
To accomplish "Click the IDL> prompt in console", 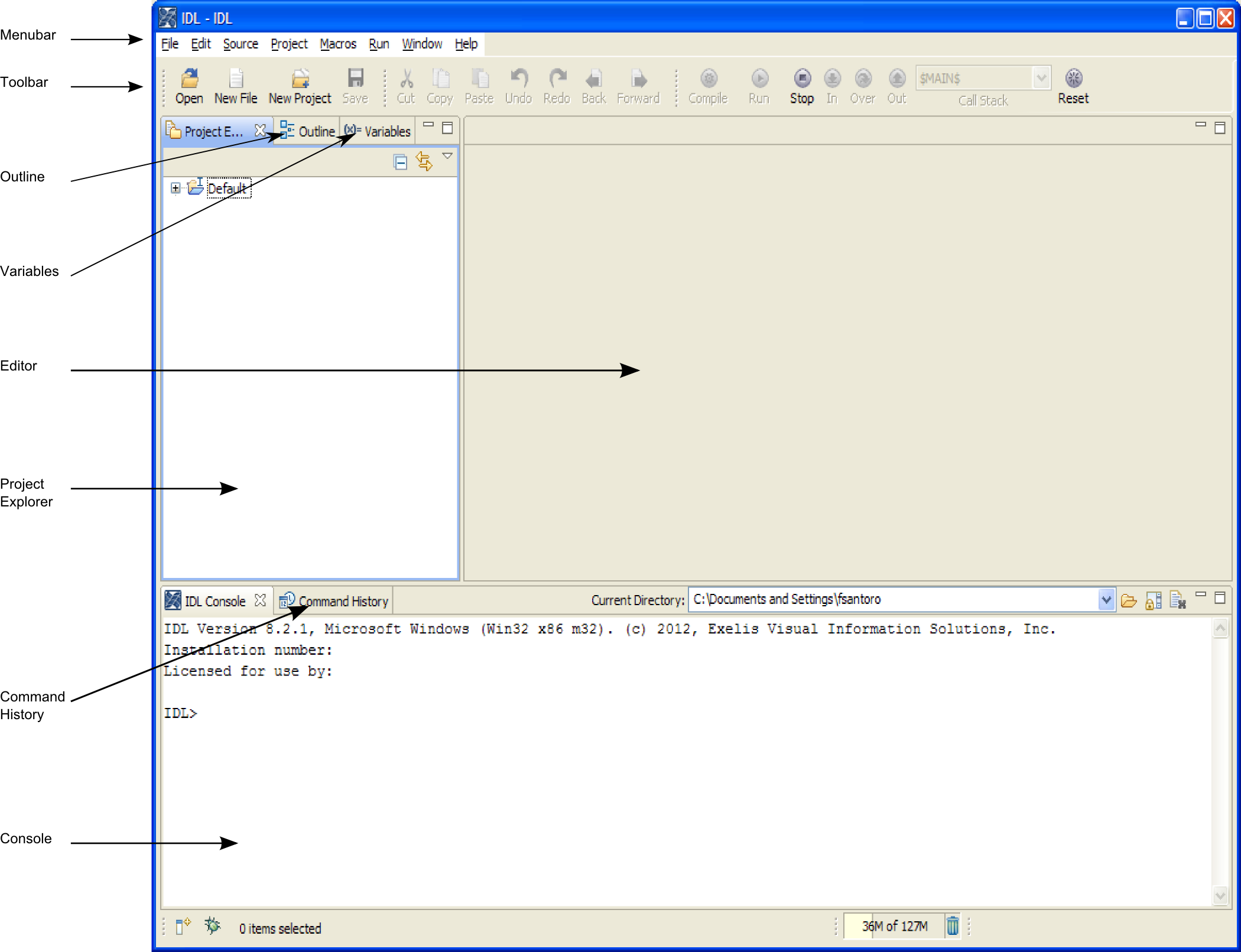I will coord(180,713).
